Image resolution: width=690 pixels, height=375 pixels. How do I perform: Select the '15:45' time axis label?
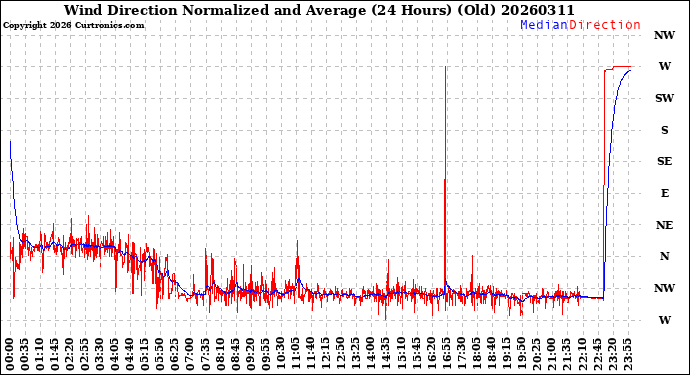coord(415,354)
